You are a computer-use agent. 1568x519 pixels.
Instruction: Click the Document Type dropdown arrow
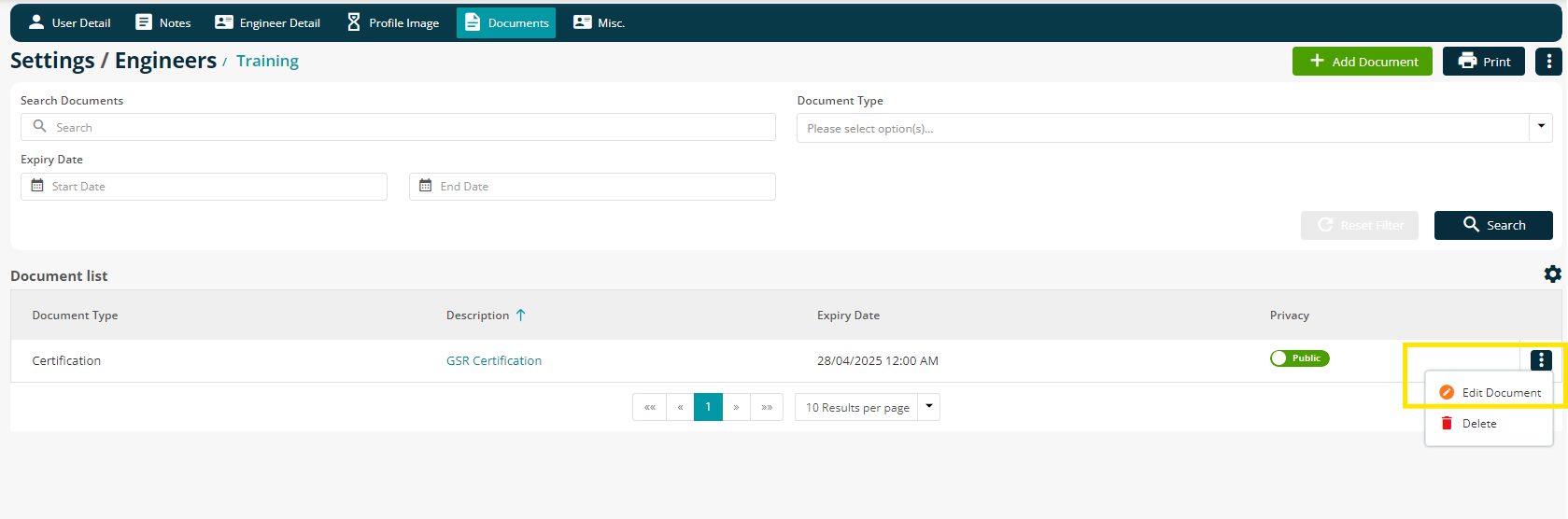1541,128
